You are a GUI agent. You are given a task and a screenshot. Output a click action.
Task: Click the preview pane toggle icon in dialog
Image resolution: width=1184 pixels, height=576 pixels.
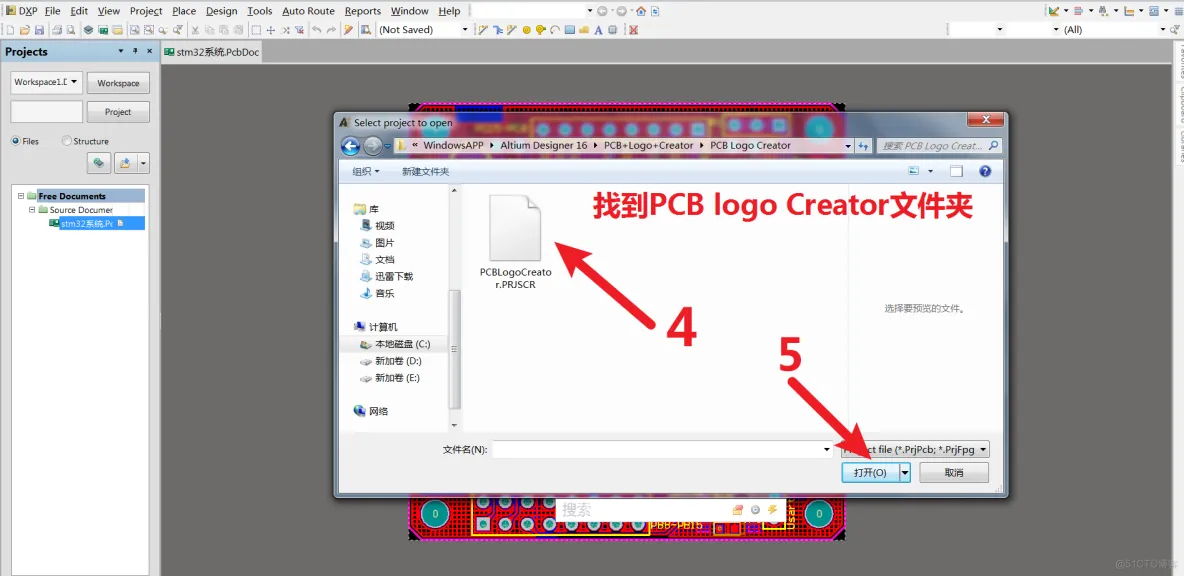point(957,171)
